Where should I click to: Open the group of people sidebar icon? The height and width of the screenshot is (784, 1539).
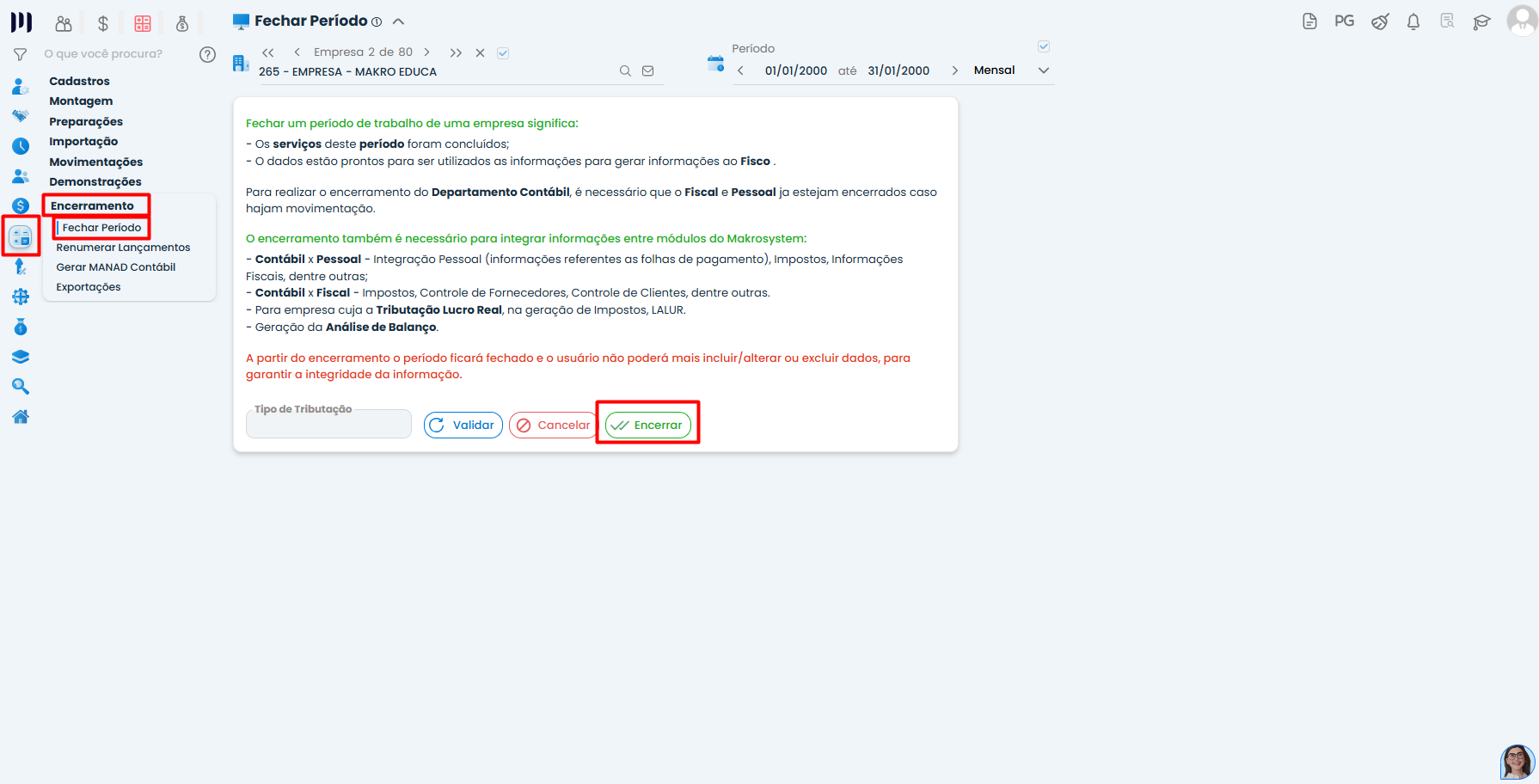point(21,176)
